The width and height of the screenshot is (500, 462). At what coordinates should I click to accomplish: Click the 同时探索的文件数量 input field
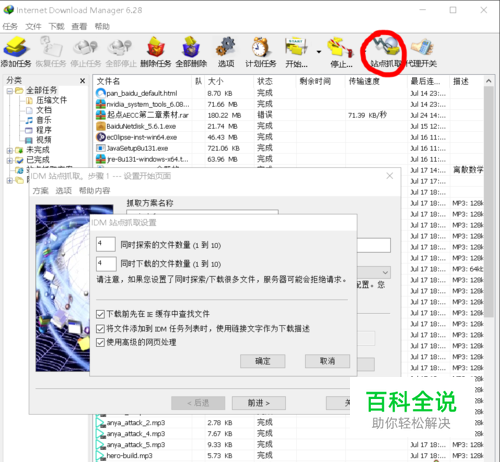(x=106, y=244)
